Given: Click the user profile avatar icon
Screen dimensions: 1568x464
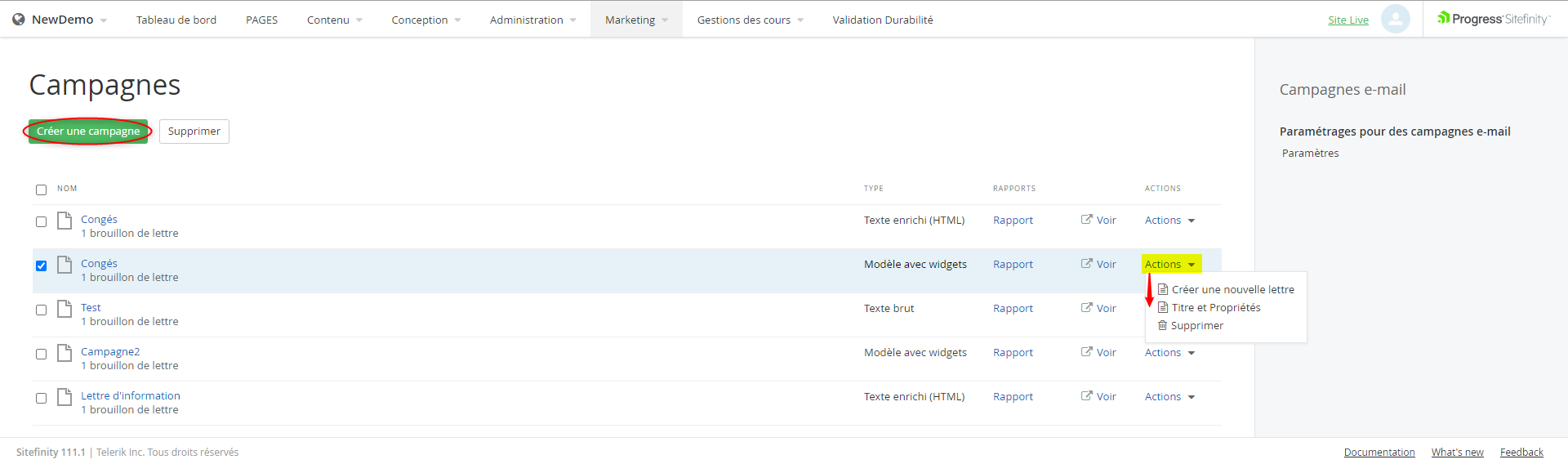Looking at the screenshot, I should [x=1395, y=19].
